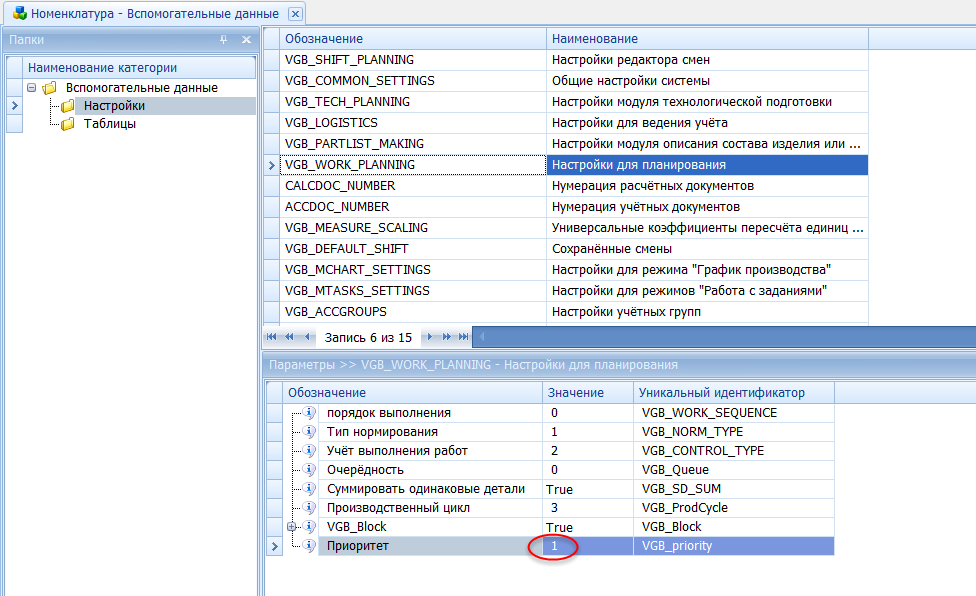The height and width of the screenshot is (596, 976).
Task: Sort by Наименование column header
Action: (706, 38)
